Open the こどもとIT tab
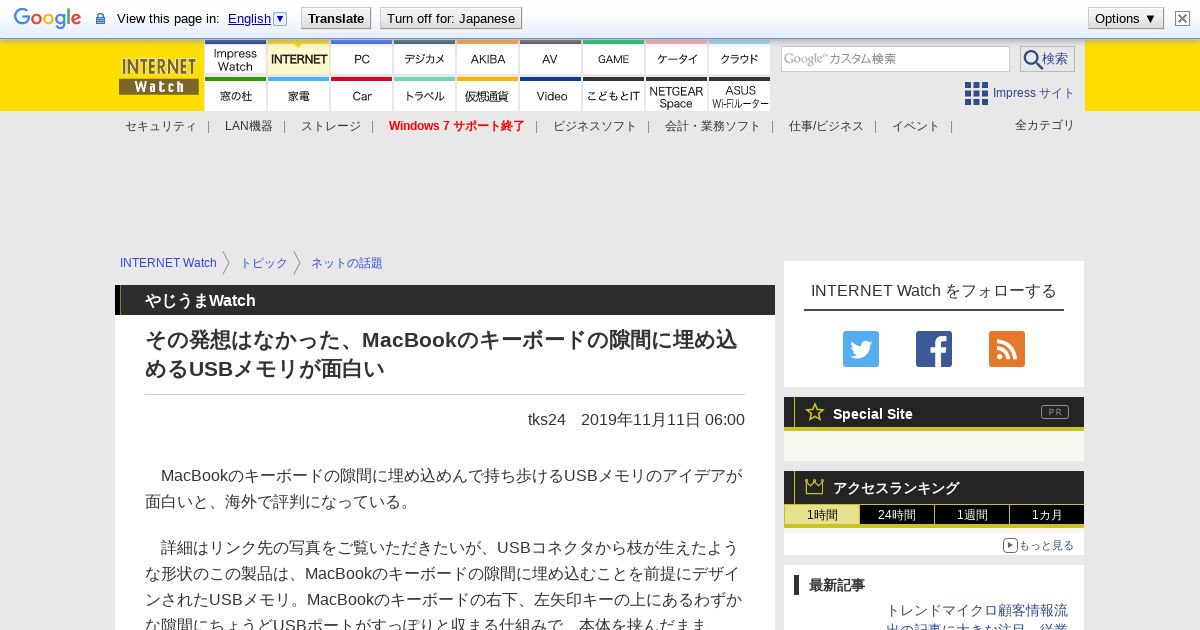Image resolution: width=1200 pixels, height=630 pixels. (614, 95)
